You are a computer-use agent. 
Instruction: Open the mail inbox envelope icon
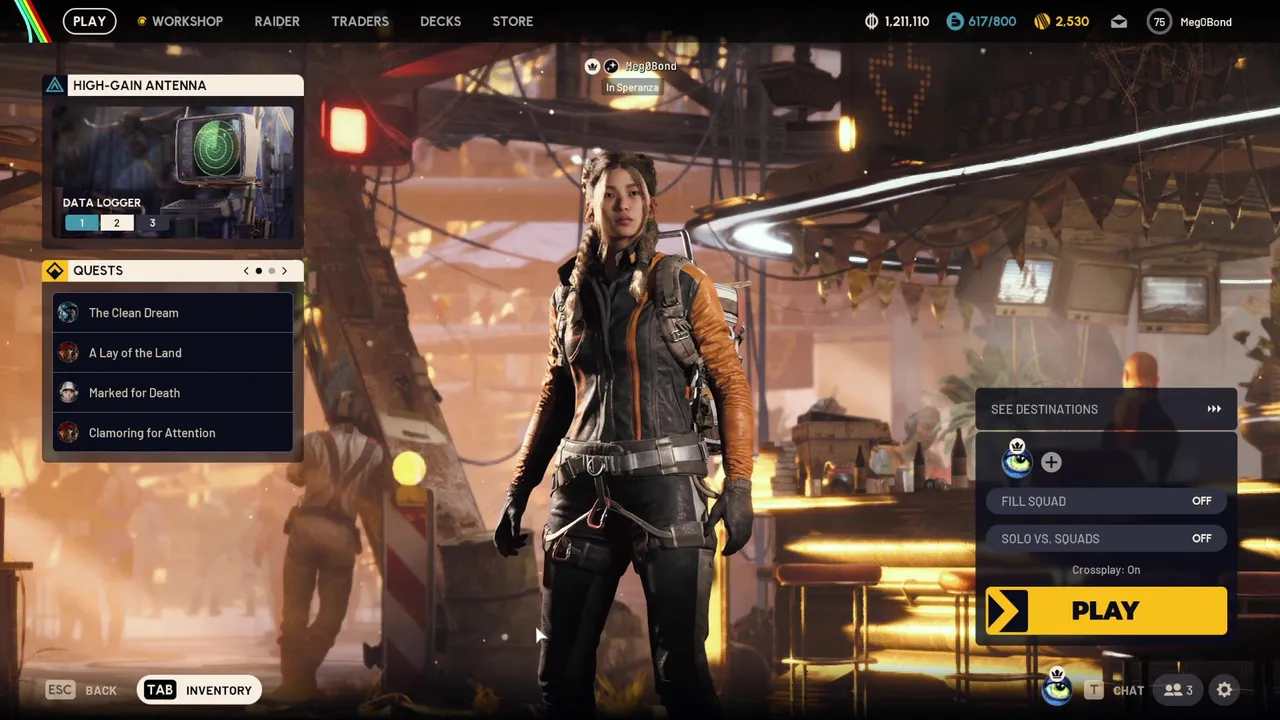(x=1119, y=21)
